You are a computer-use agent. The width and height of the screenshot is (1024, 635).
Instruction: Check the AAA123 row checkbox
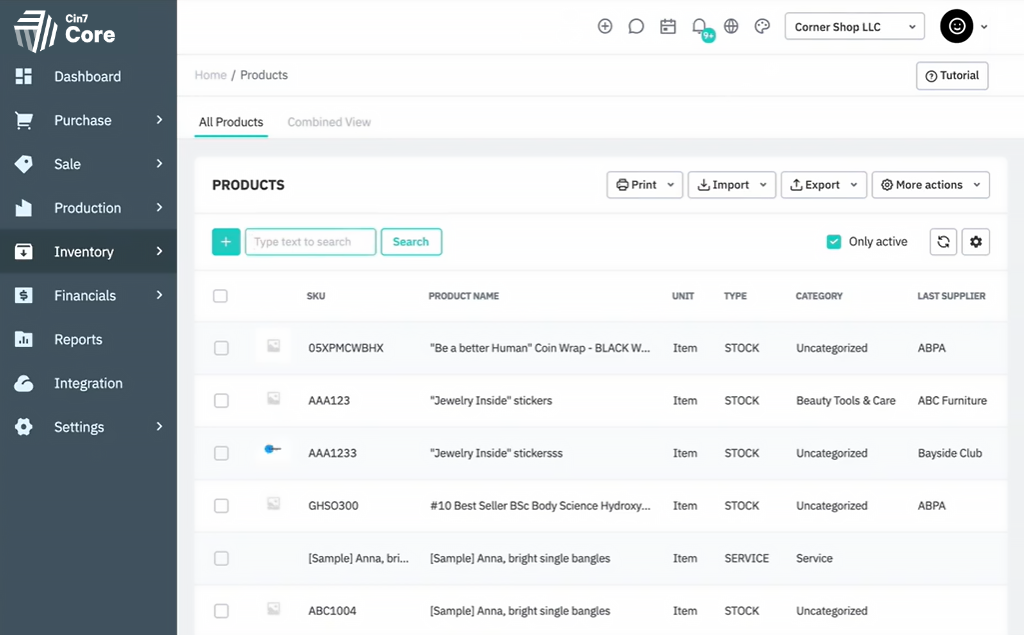point(221,400)
